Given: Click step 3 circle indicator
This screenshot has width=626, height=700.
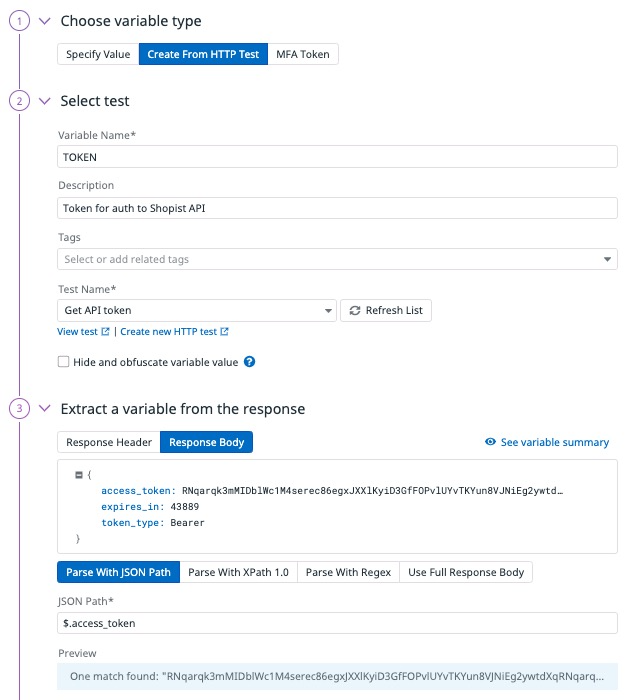Looking at the screenshot, I should click(18, 409).
